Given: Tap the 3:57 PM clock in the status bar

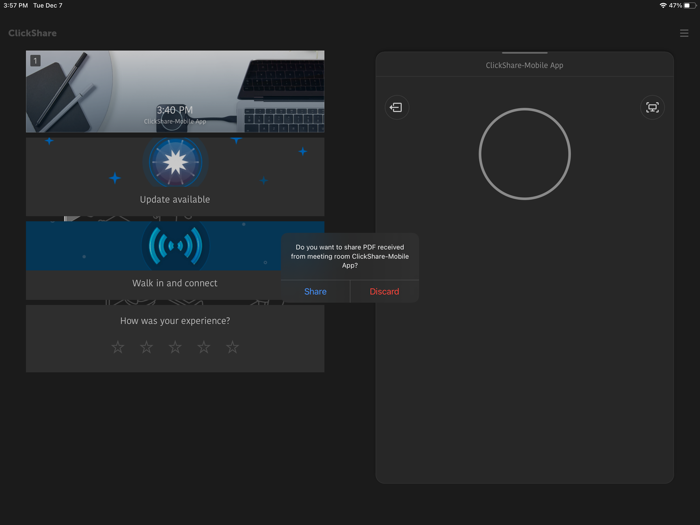Looking at the screenshot, I should 16,5.
